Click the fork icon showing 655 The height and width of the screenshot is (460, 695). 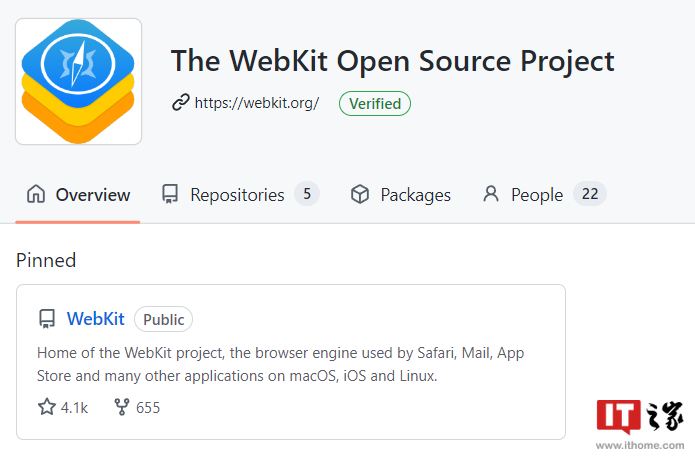[122, 407]
